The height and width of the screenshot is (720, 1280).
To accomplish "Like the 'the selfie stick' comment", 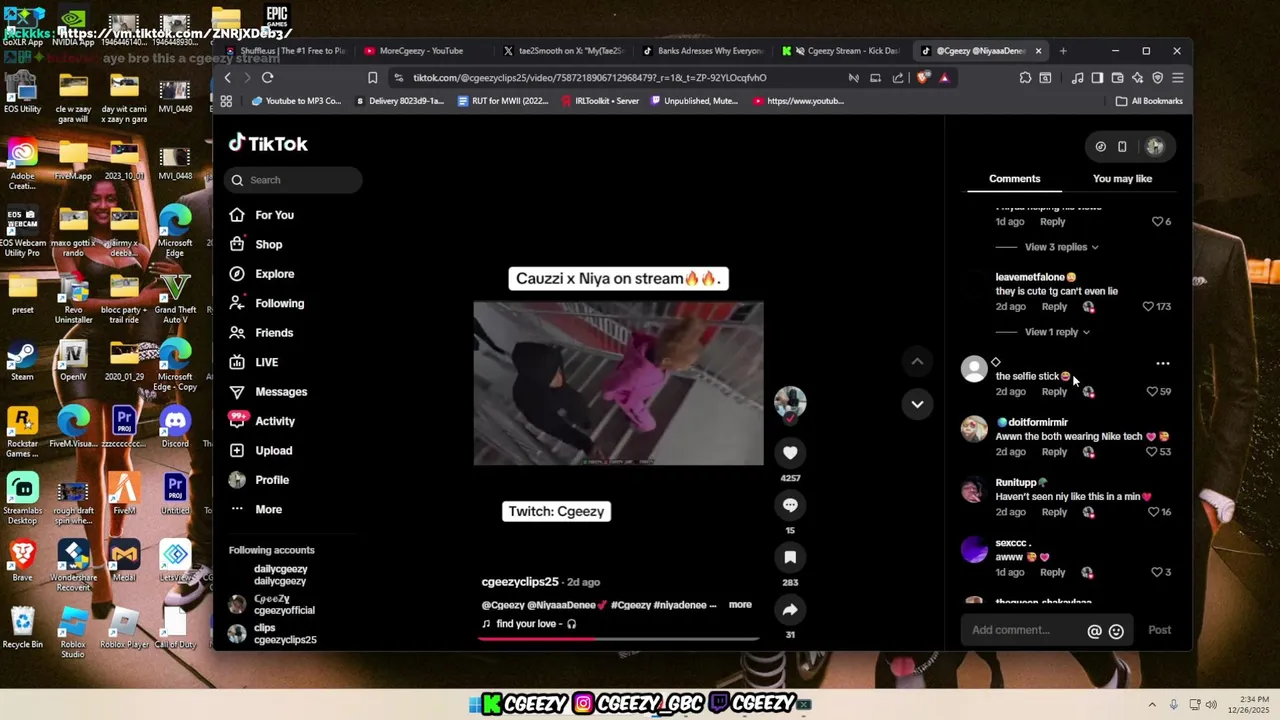I will [x=1152, y=392].
